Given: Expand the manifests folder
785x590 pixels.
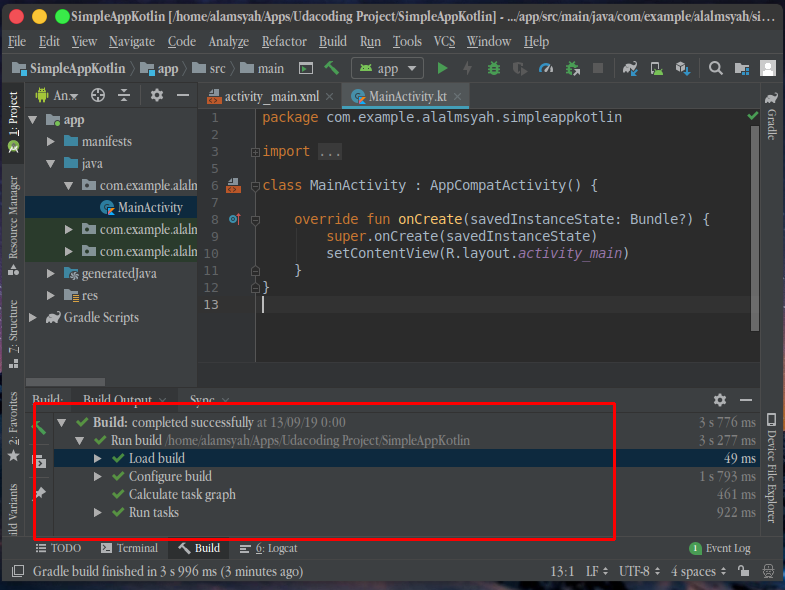Looking at the screenshot, I should pyautogui.click(x=51, y=142).
